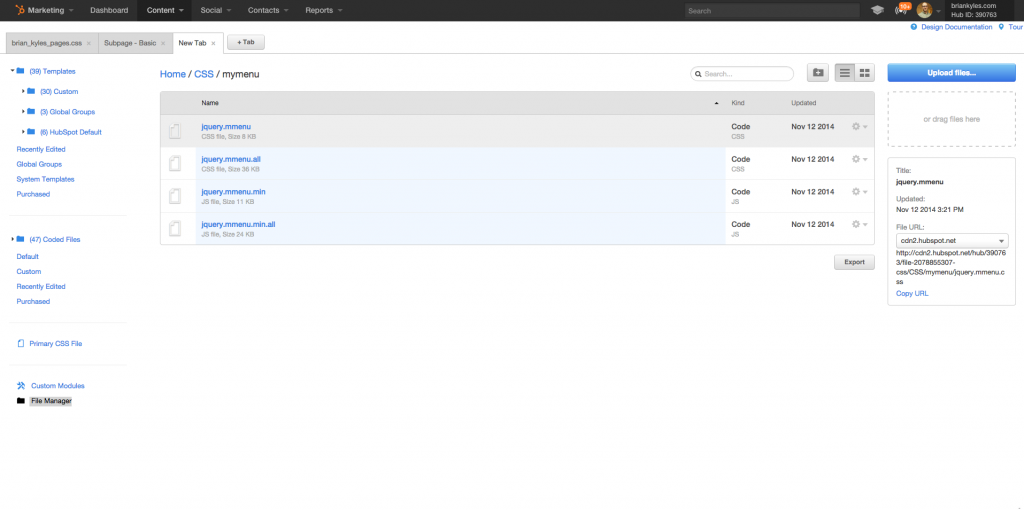This screenshot has width=1024, height=510.
Task: Open gear settings for jquery.mmenu.all row
Action: click(x=859, y=159)
